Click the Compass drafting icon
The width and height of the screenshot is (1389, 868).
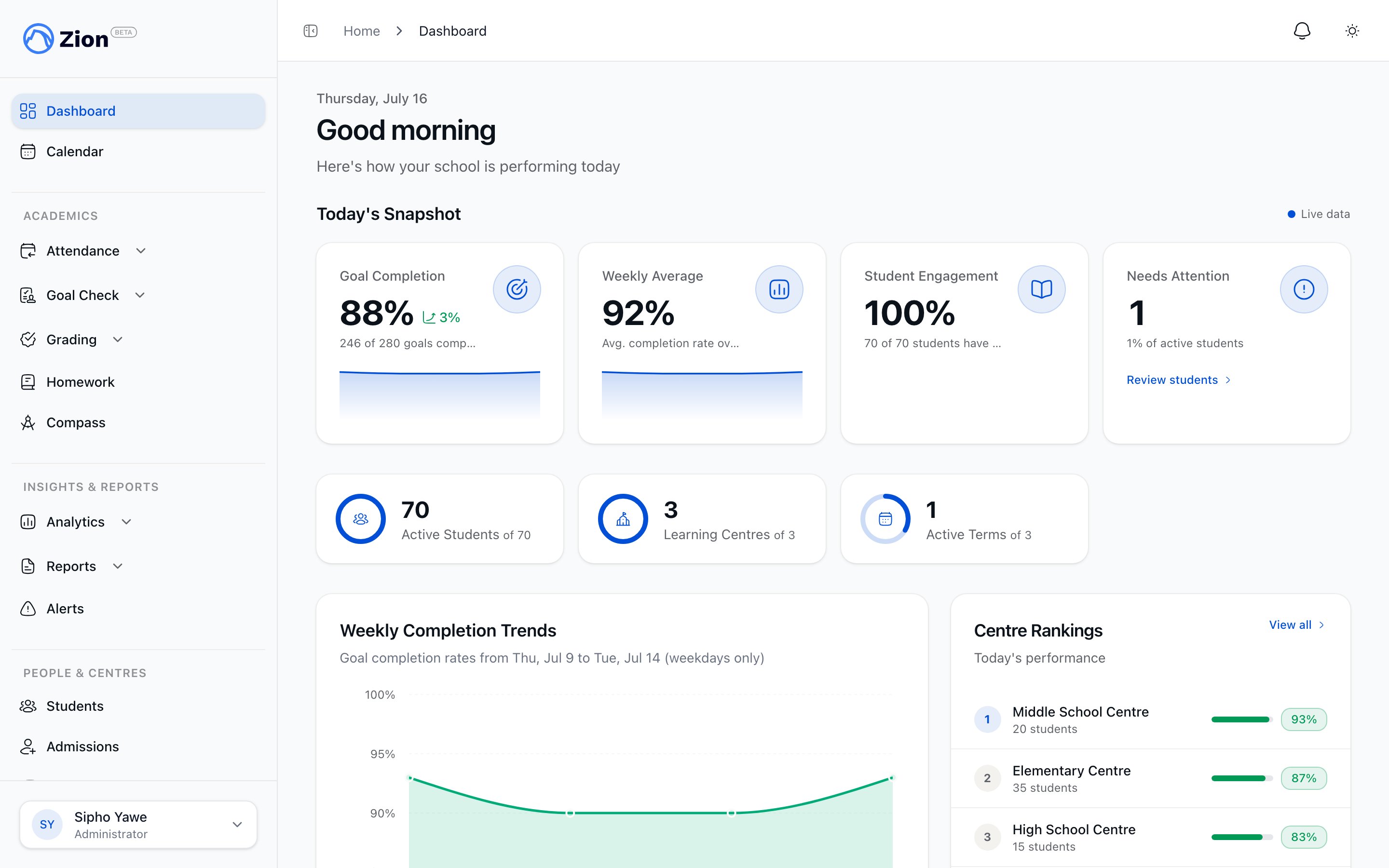28,422
